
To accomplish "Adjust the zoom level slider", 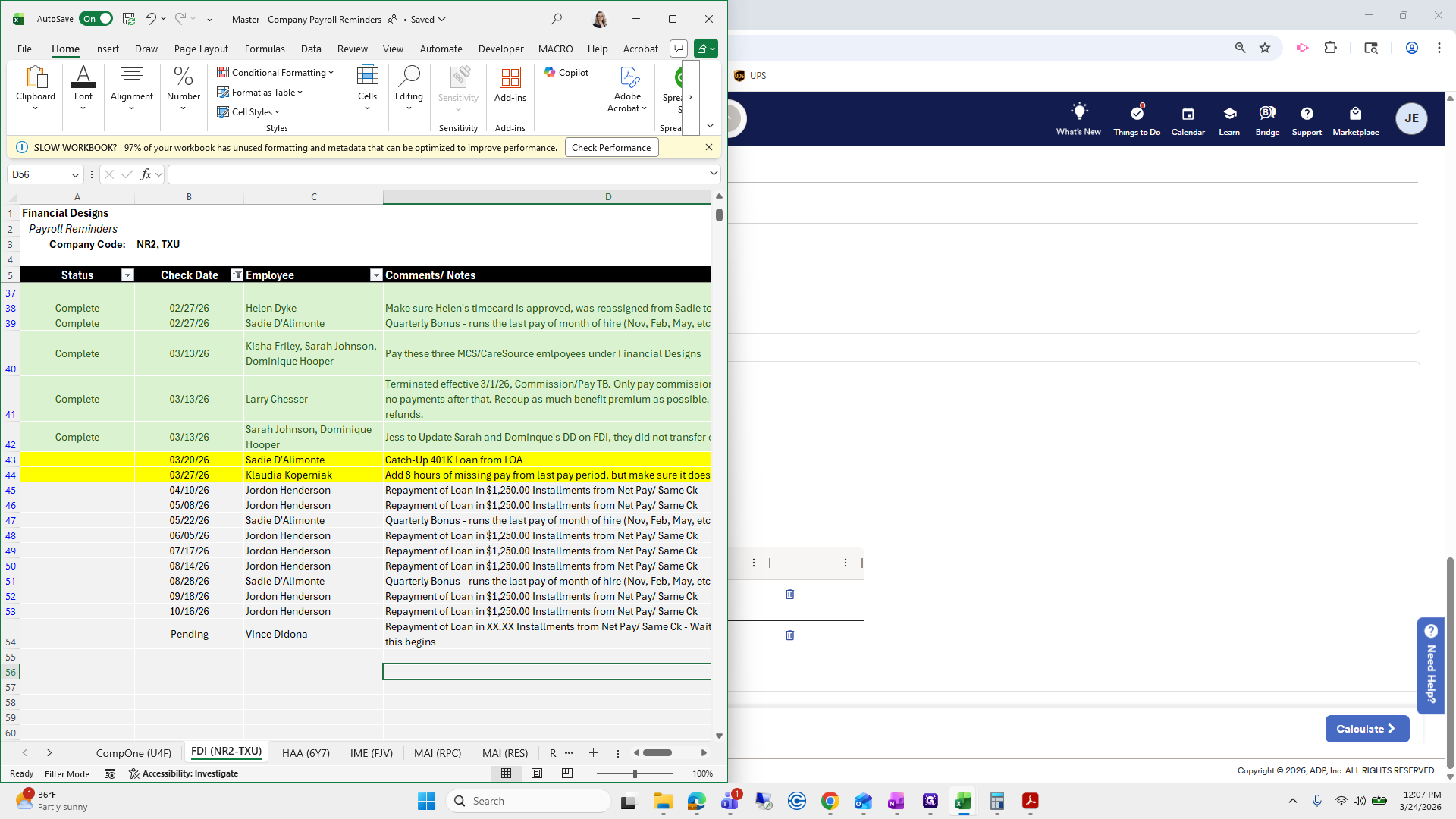I will 635,773.
